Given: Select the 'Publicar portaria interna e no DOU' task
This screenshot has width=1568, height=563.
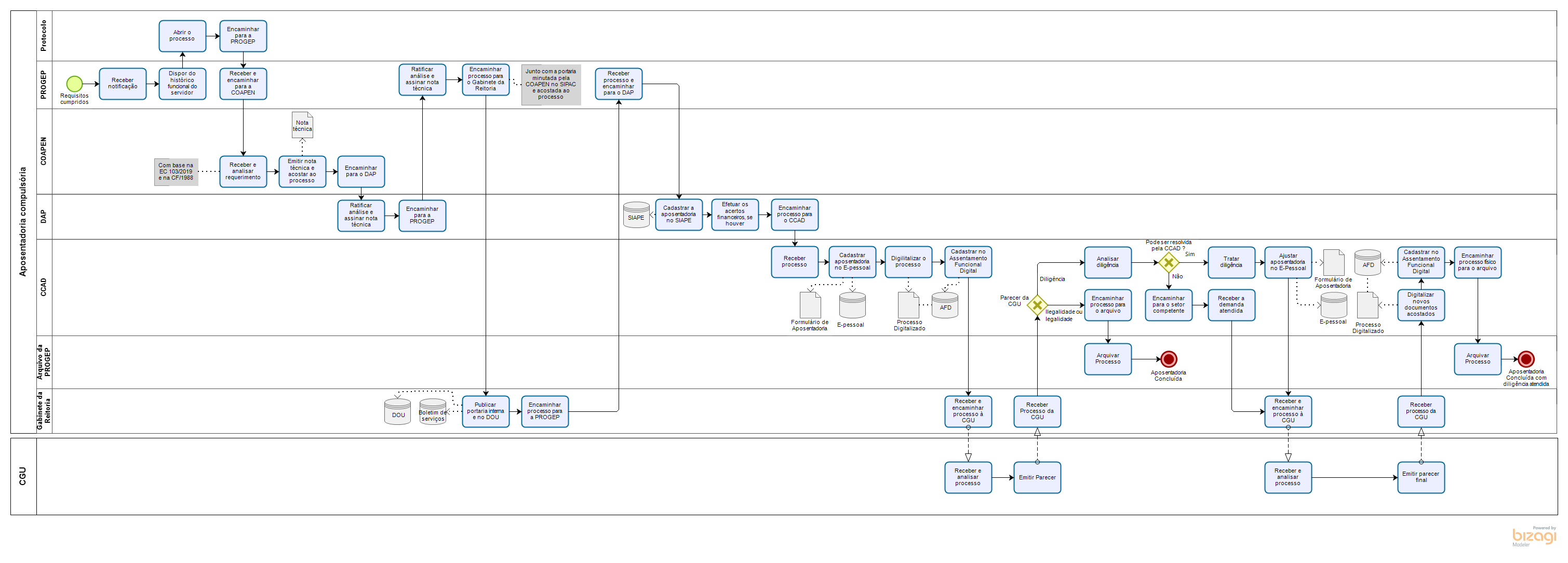Looking at the screenshot, I should point(485,411).
